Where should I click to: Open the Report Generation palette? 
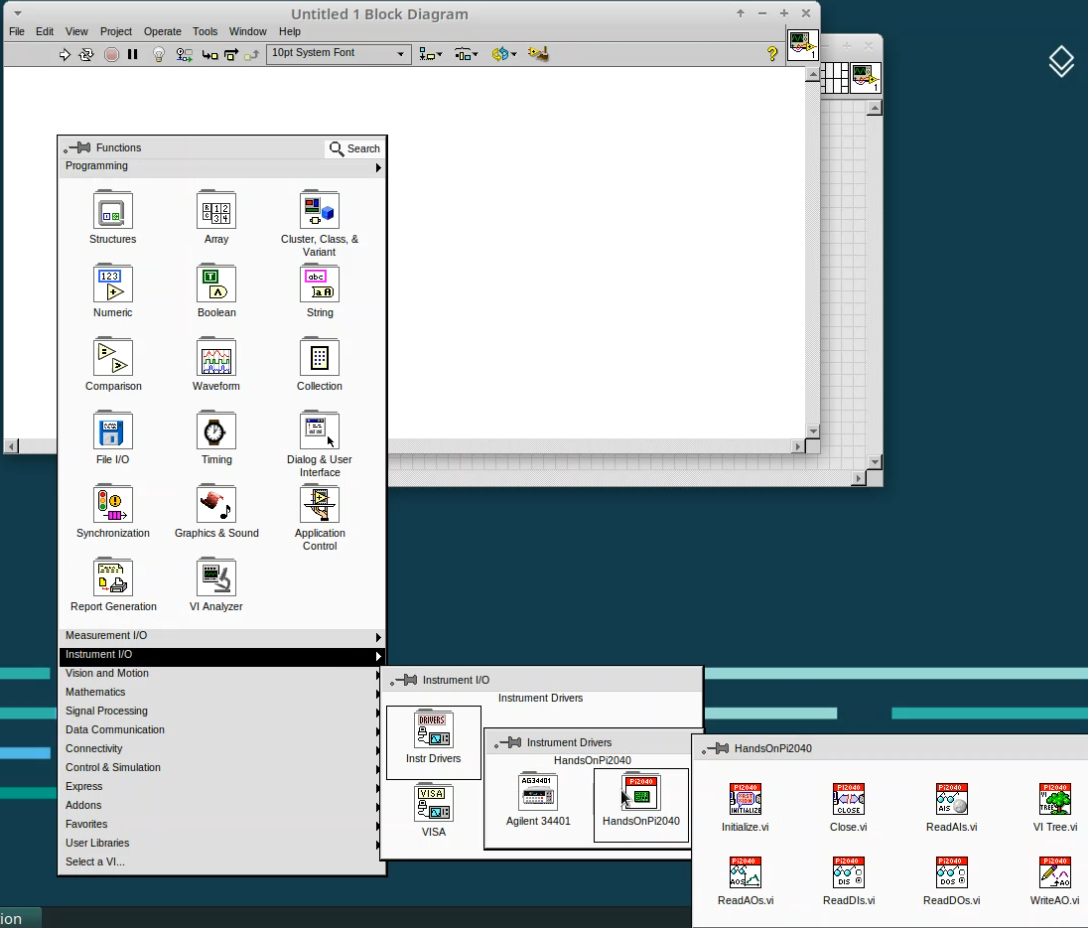[x=112, y=577]
